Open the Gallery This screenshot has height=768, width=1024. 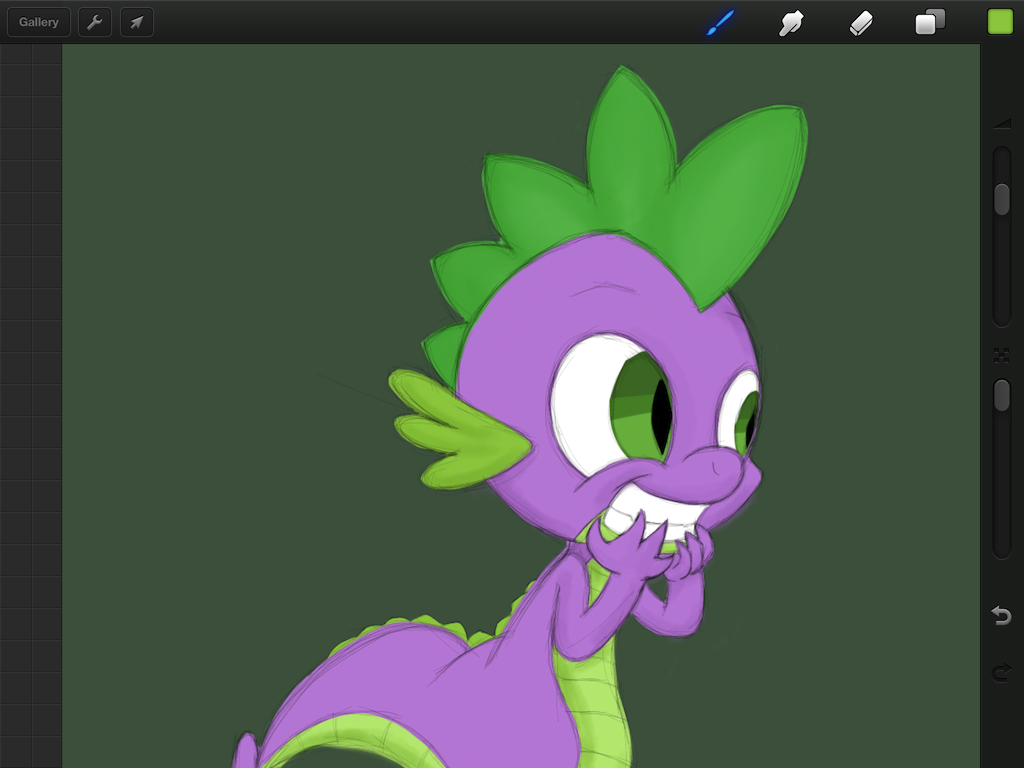(39, 22)
